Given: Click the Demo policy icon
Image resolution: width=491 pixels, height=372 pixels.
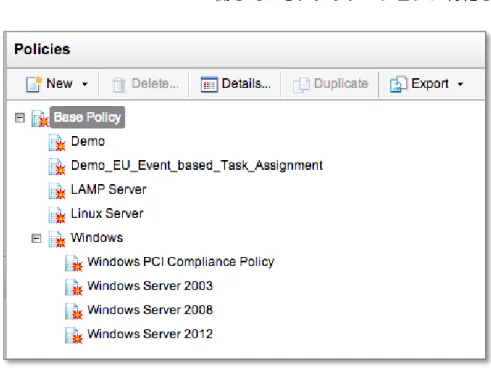Looking at the screenshot, I should 57,142.
